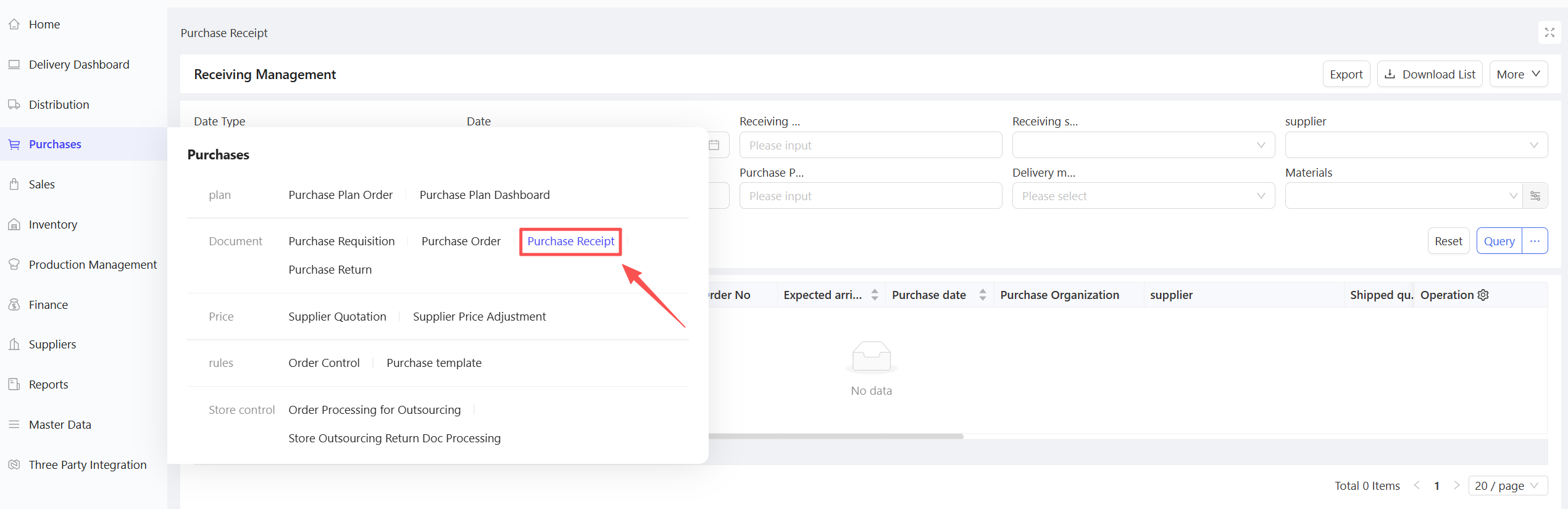
Task: Click the Materials filter settings icon
Action: pyautogui.click(x=1535, y=196)
